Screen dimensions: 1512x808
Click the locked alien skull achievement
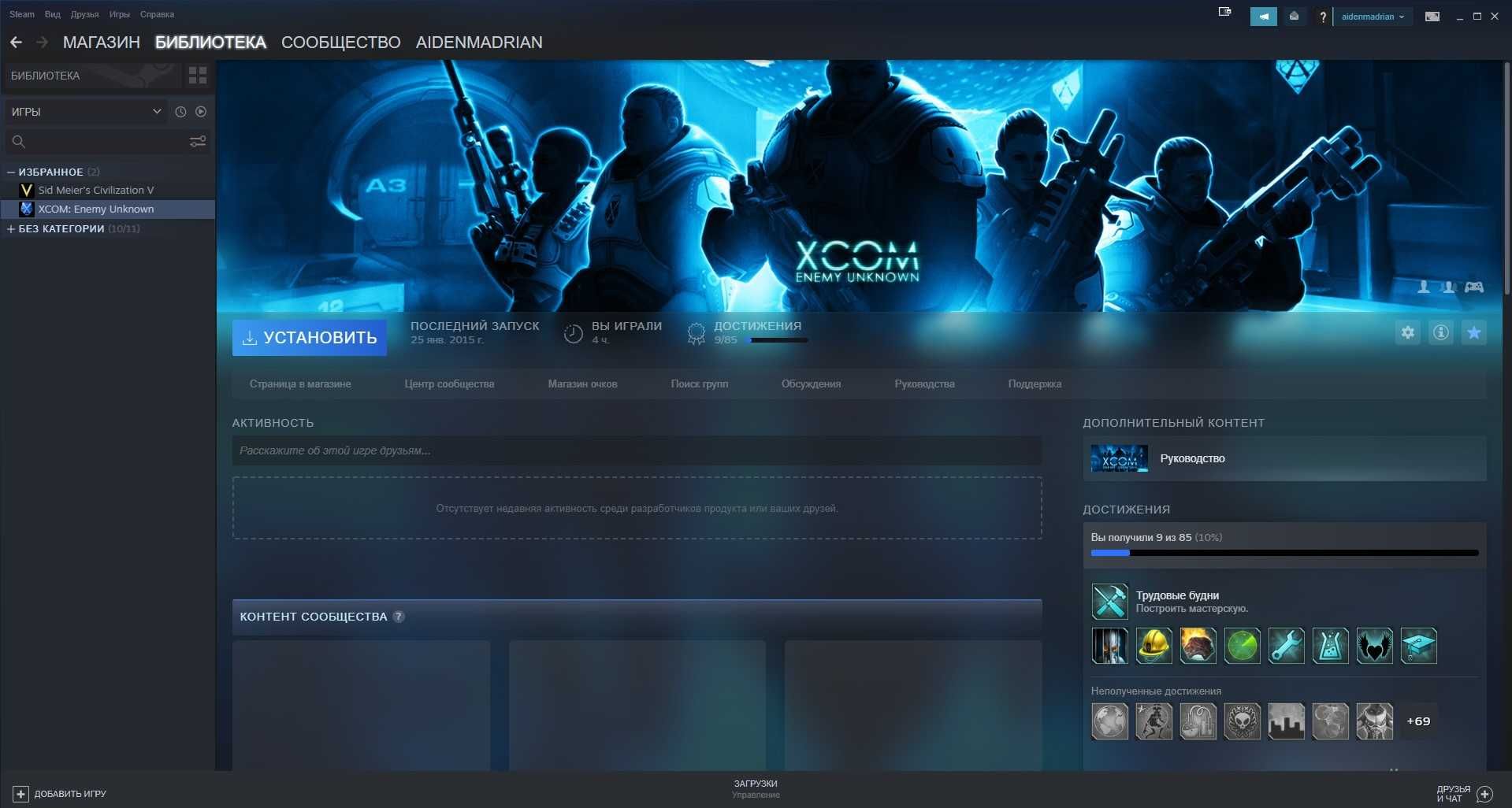coord(1242,721)
